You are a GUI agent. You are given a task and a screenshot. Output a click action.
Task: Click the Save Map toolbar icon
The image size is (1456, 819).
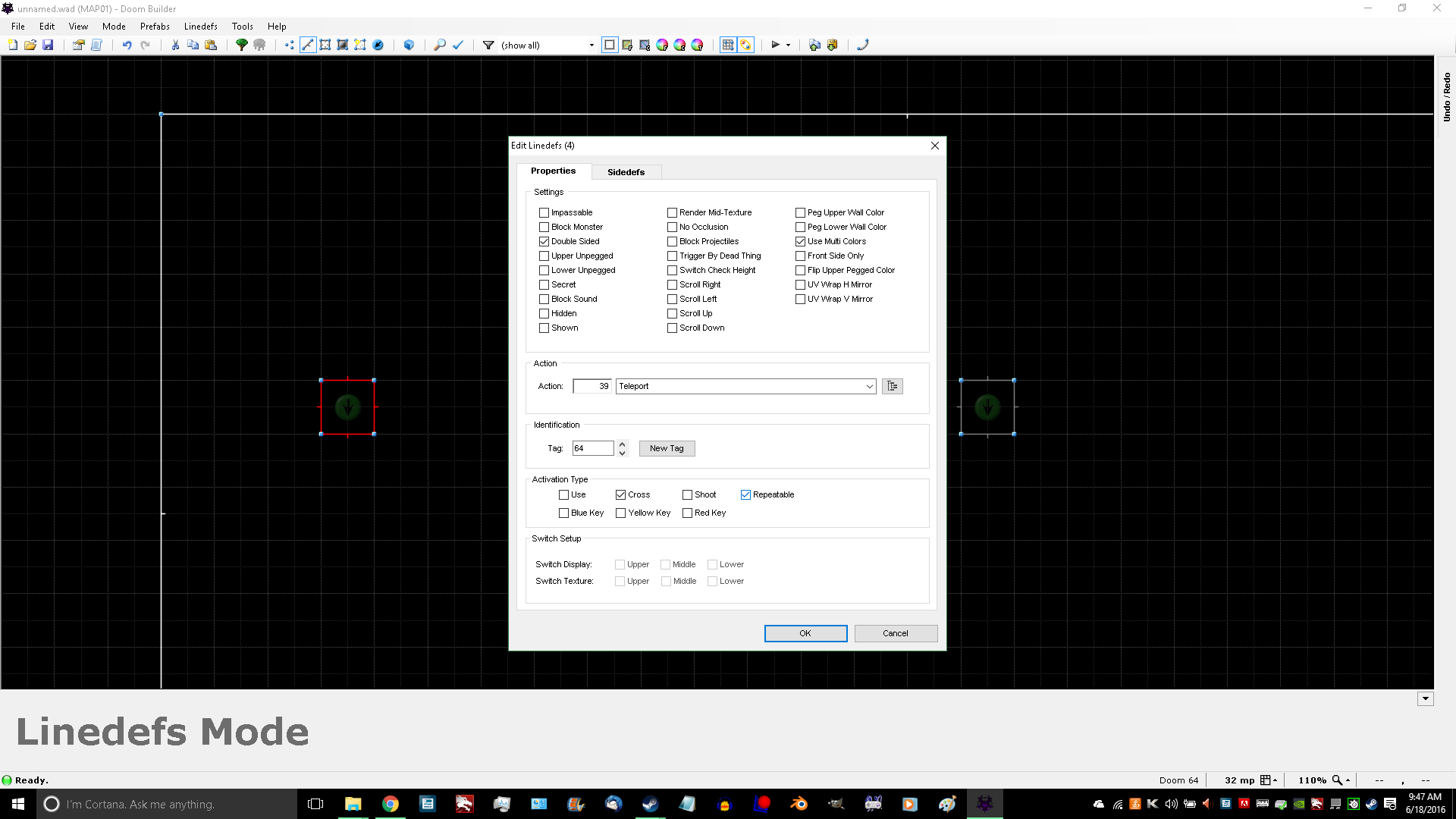48,45
